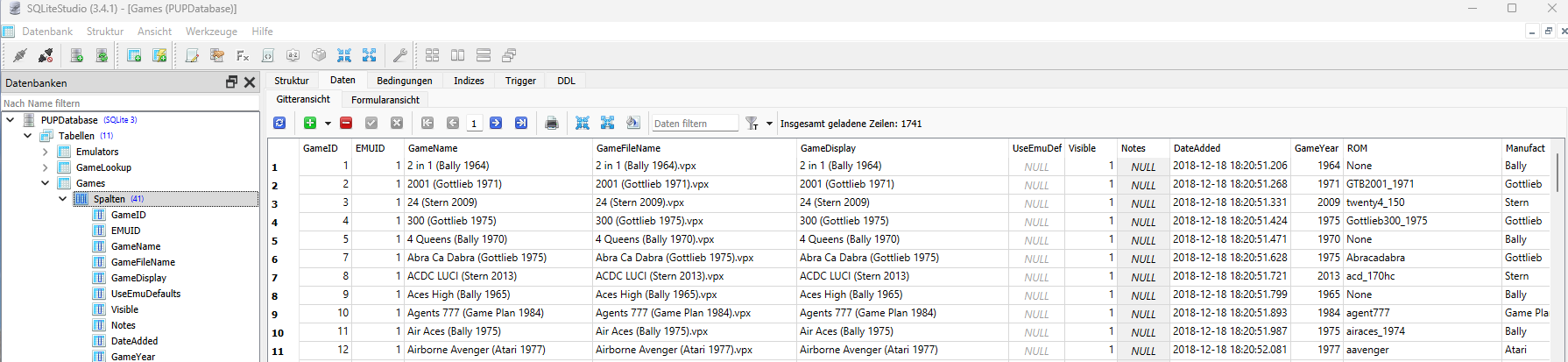Select the GameFileName column in tree
This screenshot has height=362, width=1568.
(x=143, y=262)
